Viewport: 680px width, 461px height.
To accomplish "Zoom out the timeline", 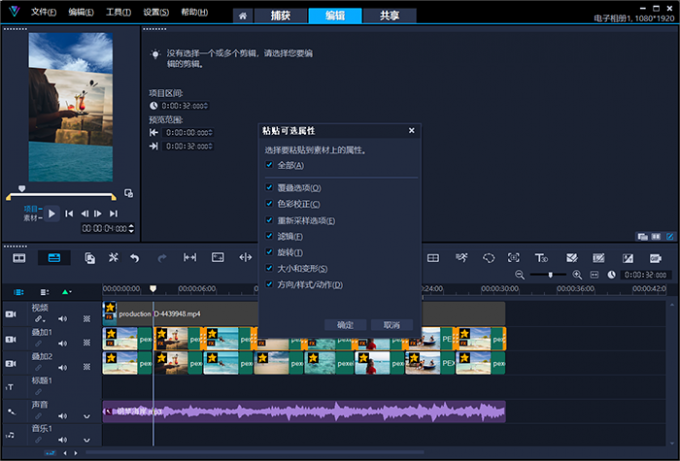I will (520, 275).
